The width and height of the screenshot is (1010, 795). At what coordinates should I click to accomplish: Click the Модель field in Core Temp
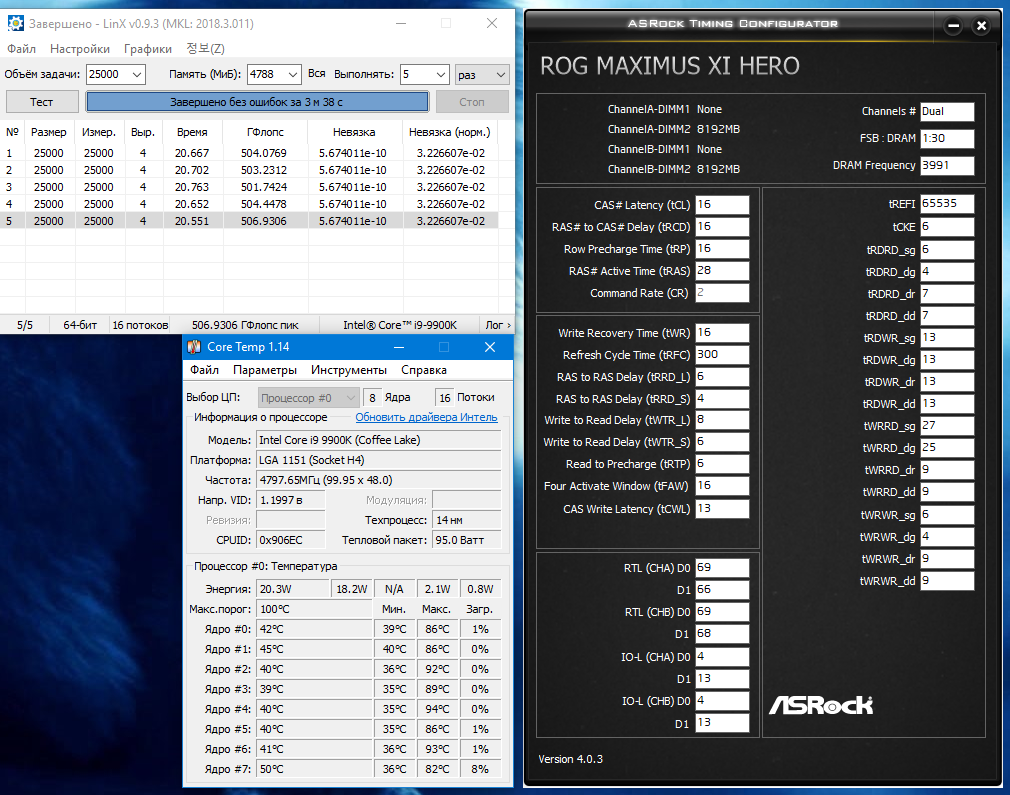pyautogui.click(x=379, y=440)
